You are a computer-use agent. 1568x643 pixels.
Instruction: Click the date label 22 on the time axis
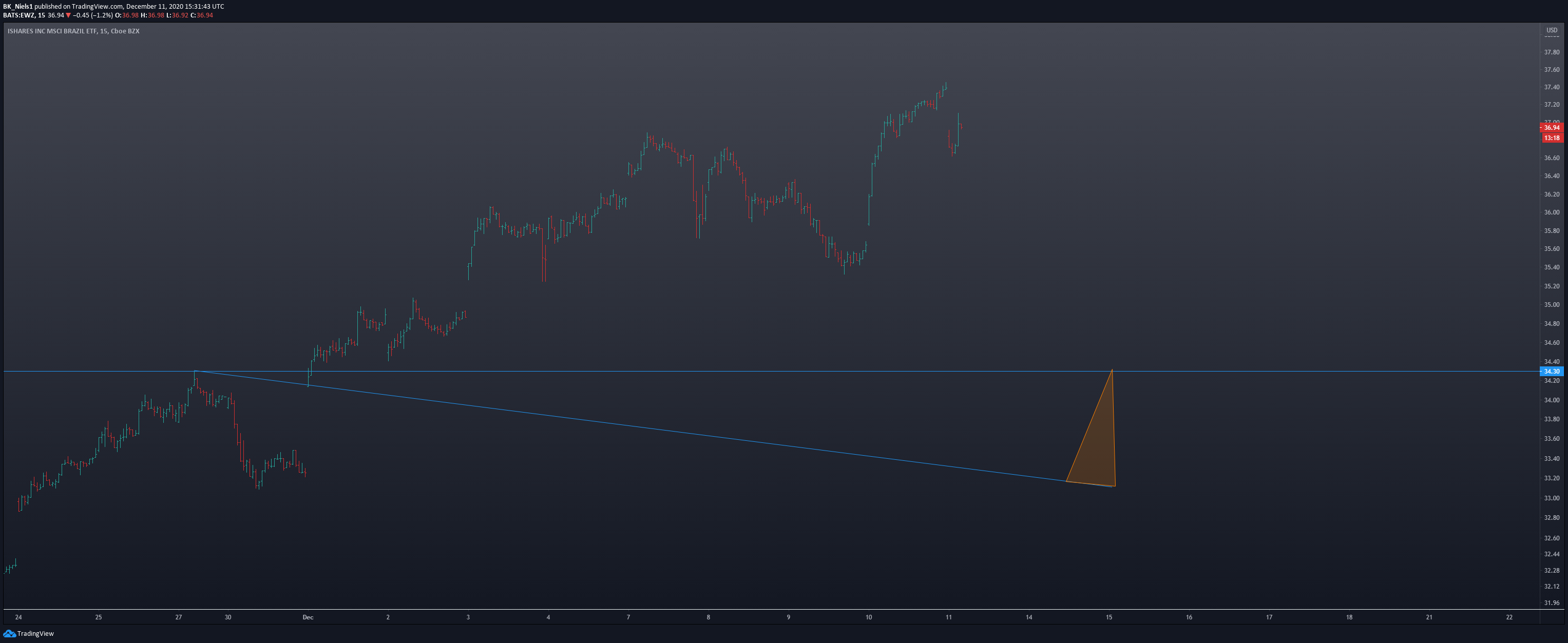1509,617
